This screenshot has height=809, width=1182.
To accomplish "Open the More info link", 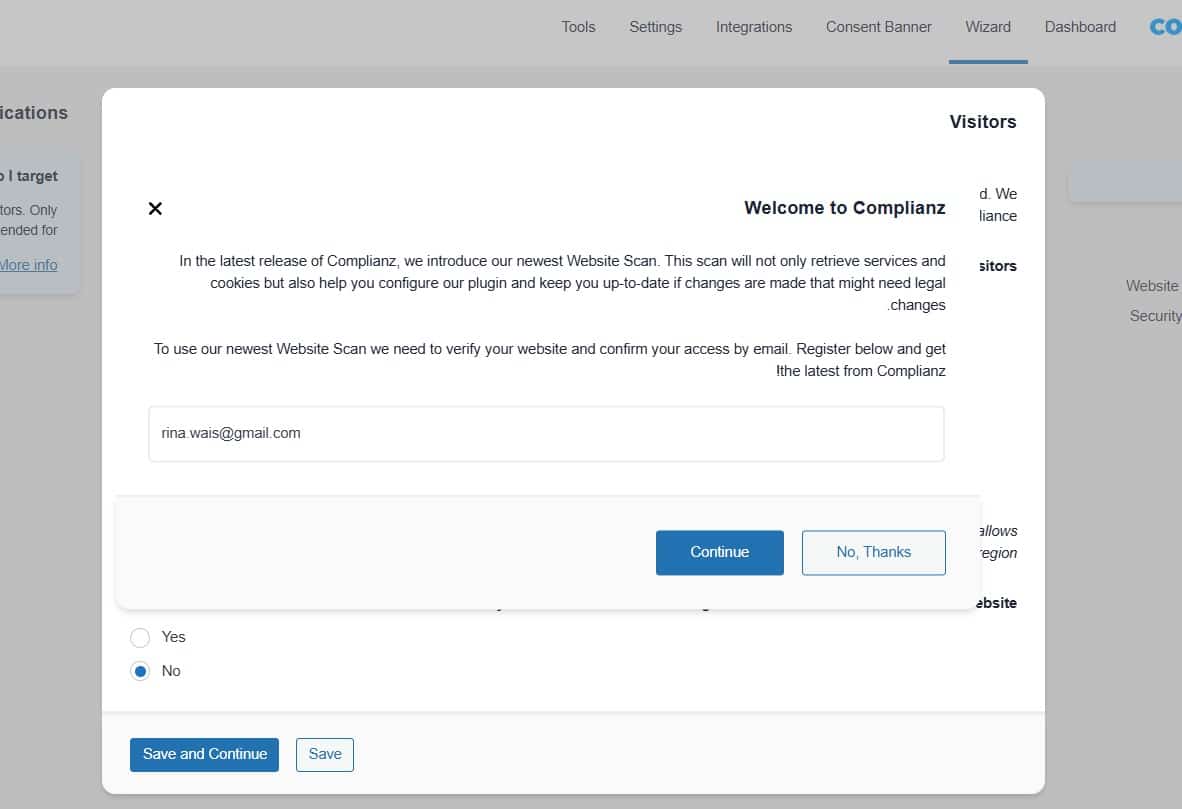I will pyautogui.click(x=29, y=265).
